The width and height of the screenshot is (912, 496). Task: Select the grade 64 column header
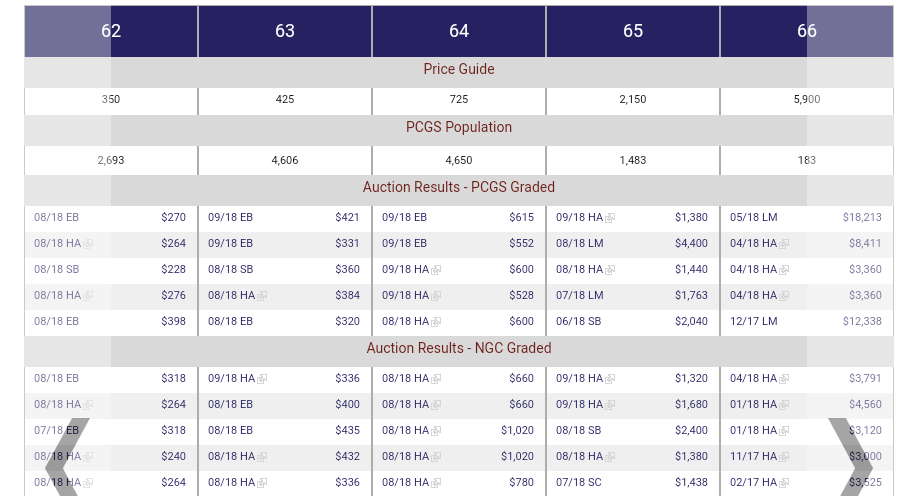[459, 31]
